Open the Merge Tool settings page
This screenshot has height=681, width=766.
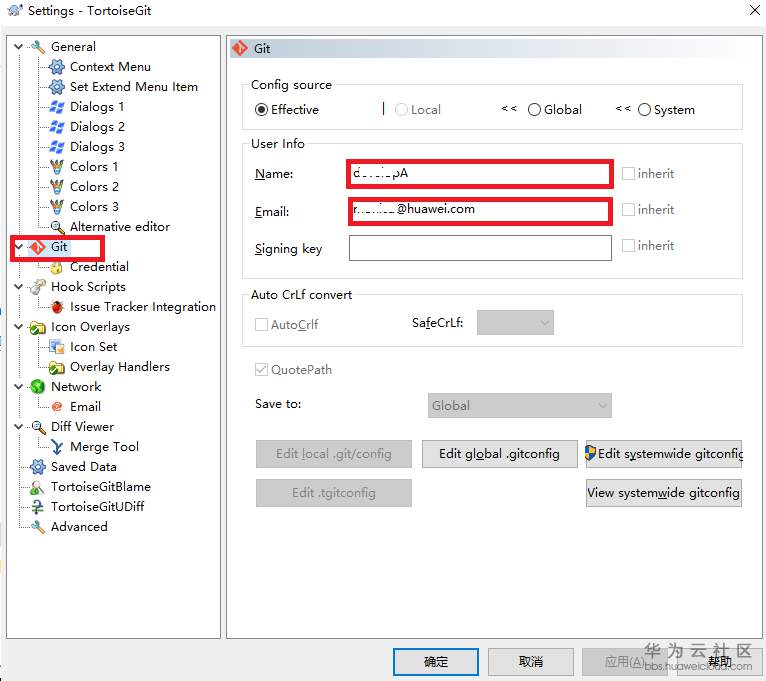coord(105,447)
